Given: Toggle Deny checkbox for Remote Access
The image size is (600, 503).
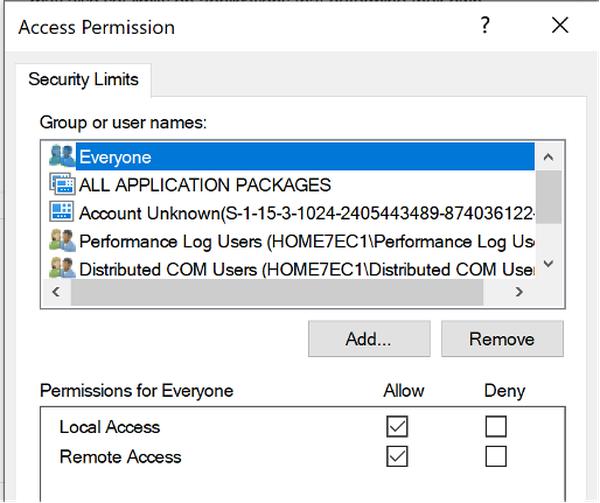Looking at the screenshot, I should (x=496, y=456).
